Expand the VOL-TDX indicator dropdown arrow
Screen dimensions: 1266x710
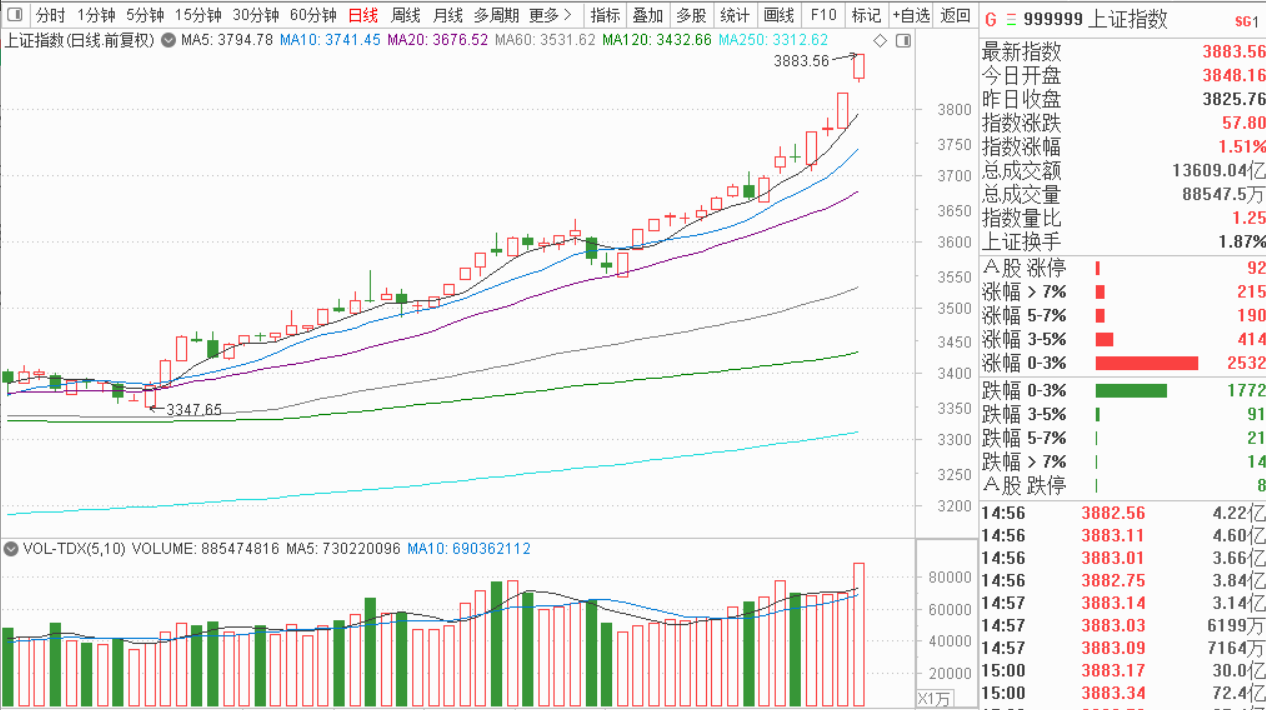click(x=12, y=549)
